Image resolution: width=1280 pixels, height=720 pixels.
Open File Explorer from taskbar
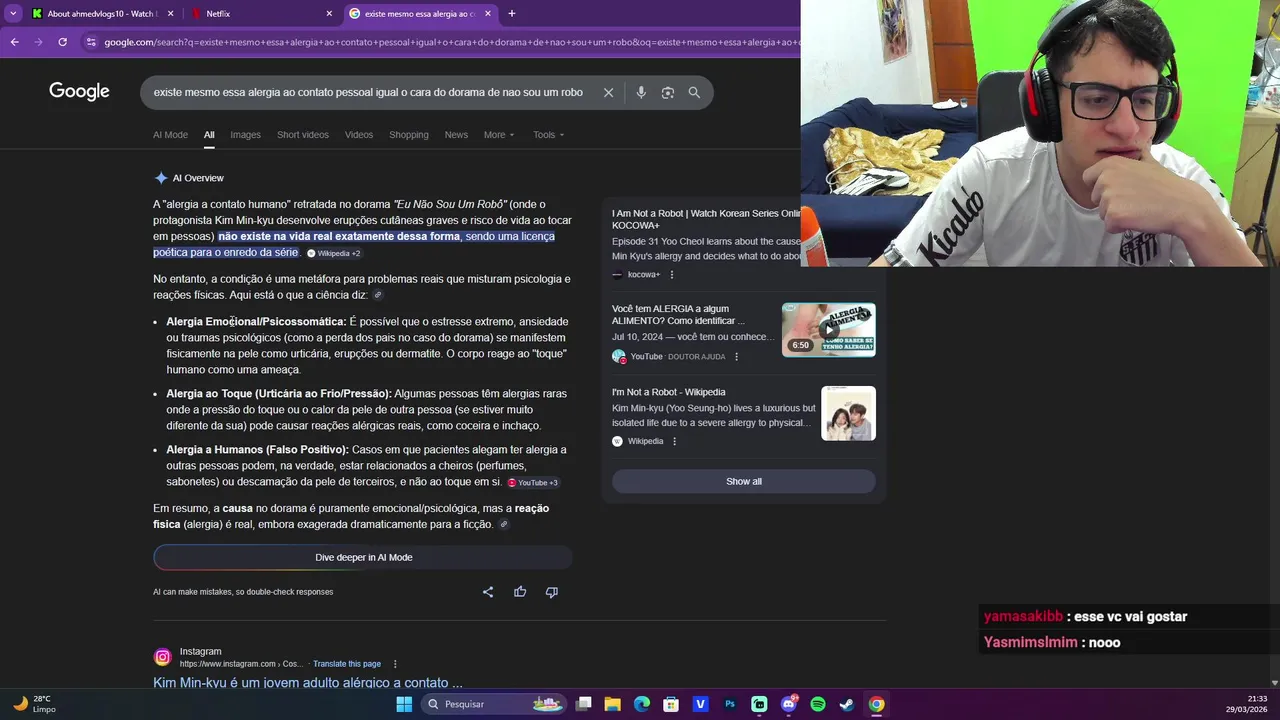click(x=613, y=704)
